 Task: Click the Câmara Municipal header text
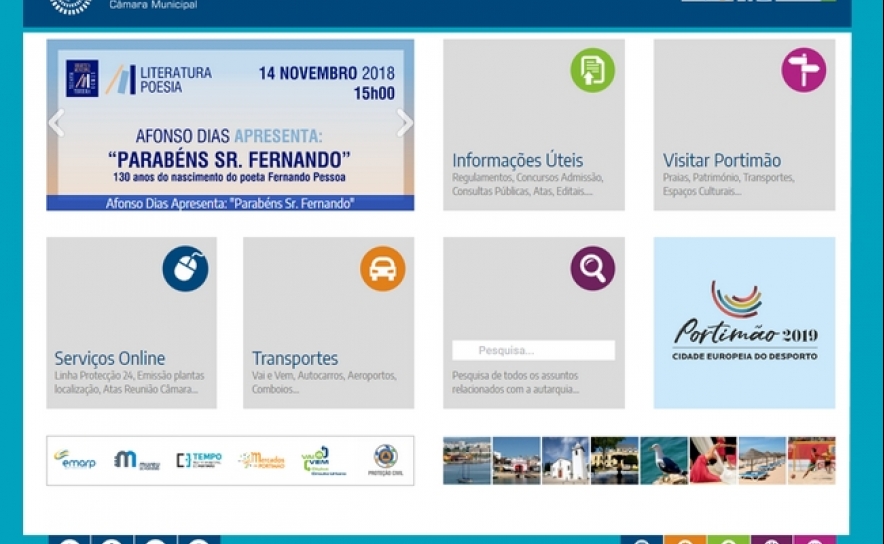153,5
